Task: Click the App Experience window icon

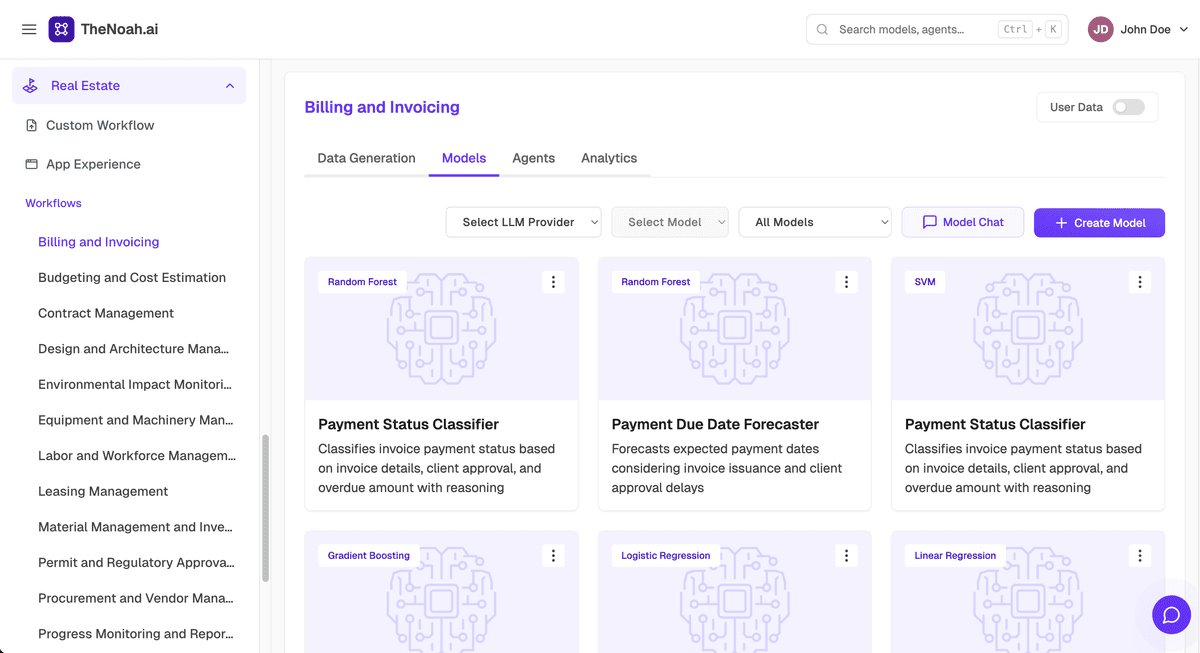Action: coord(31,164)
